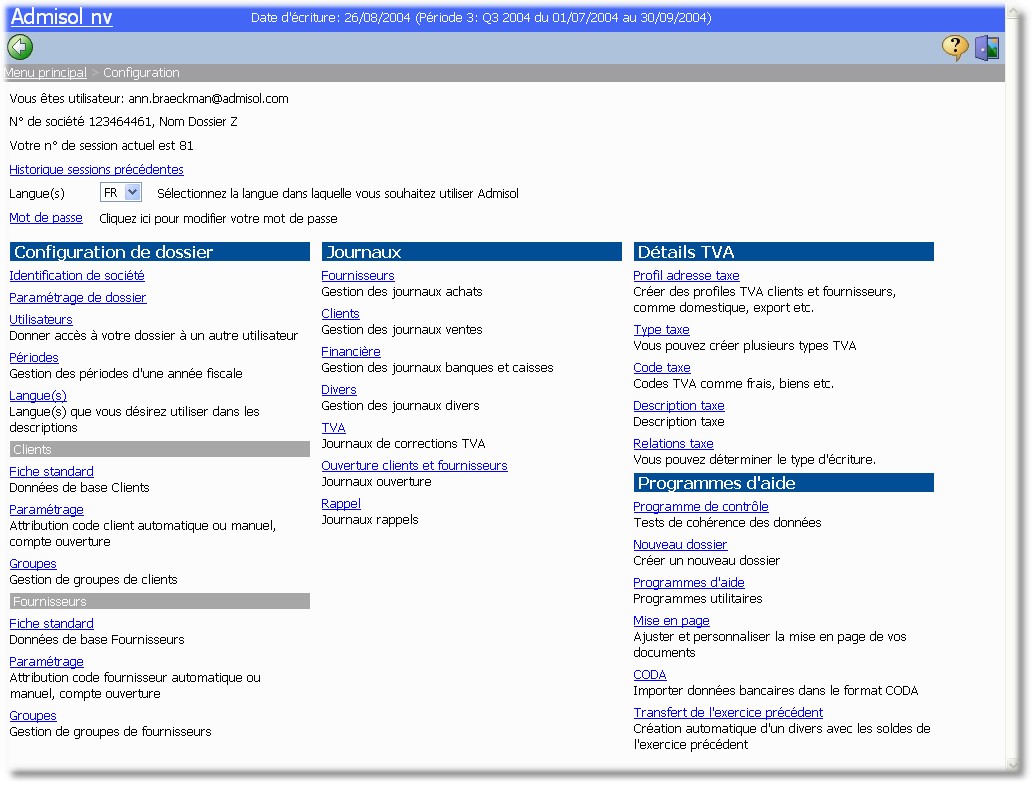Open Transfert de l'exercice précédent link
This screenshot has height=788, width=1036.
coord(728,713)
